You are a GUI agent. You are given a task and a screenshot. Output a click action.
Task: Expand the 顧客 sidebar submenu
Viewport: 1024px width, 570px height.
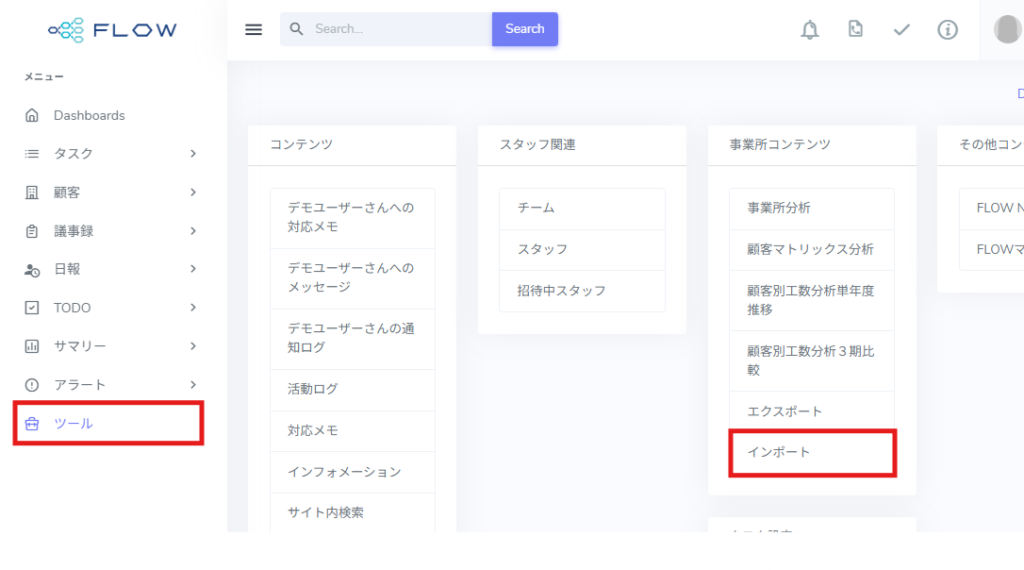193,192
